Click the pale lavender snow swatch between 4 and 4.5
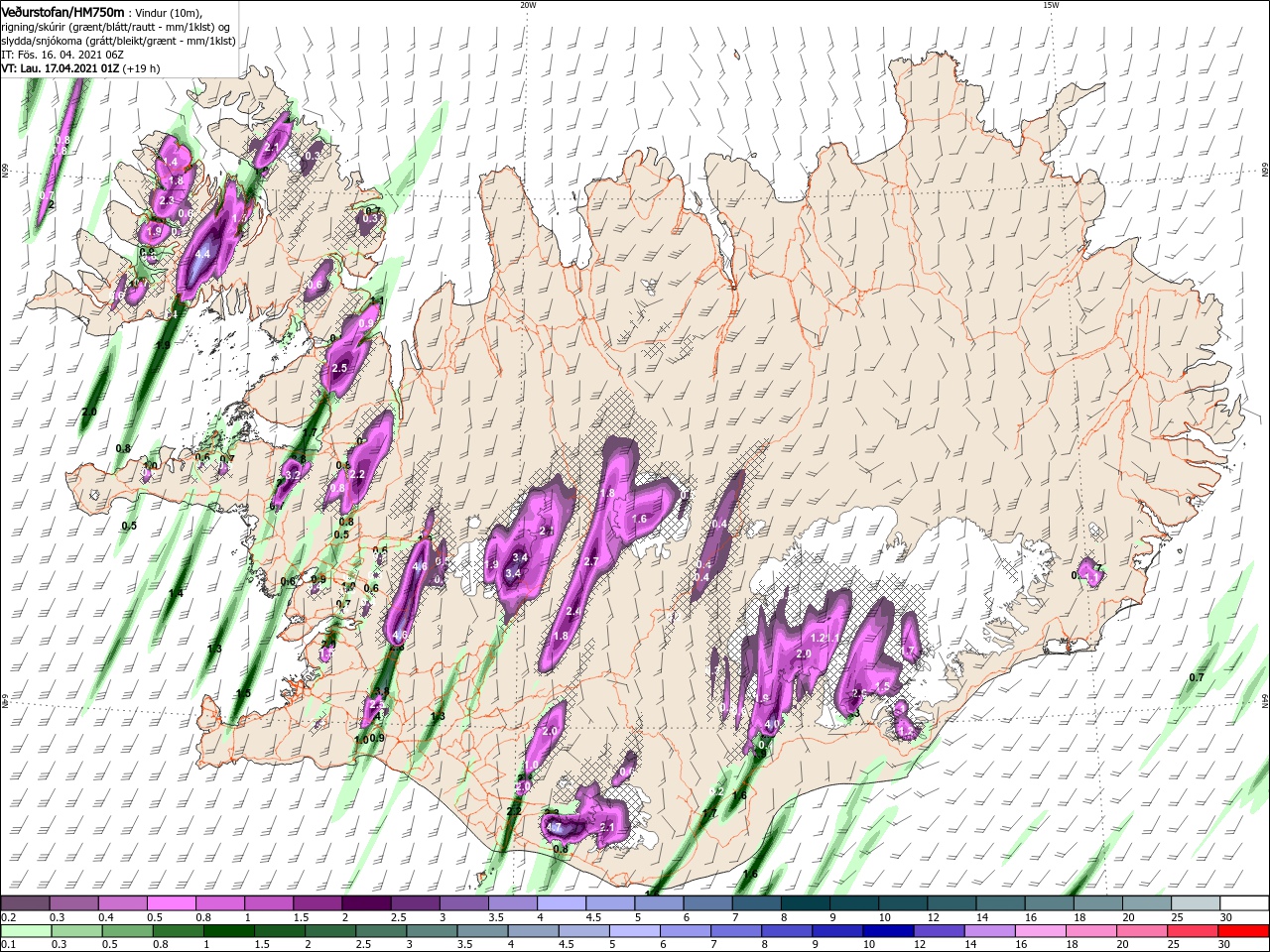Viewport: 1270px width, 952px height. click(x=560, y=903)
